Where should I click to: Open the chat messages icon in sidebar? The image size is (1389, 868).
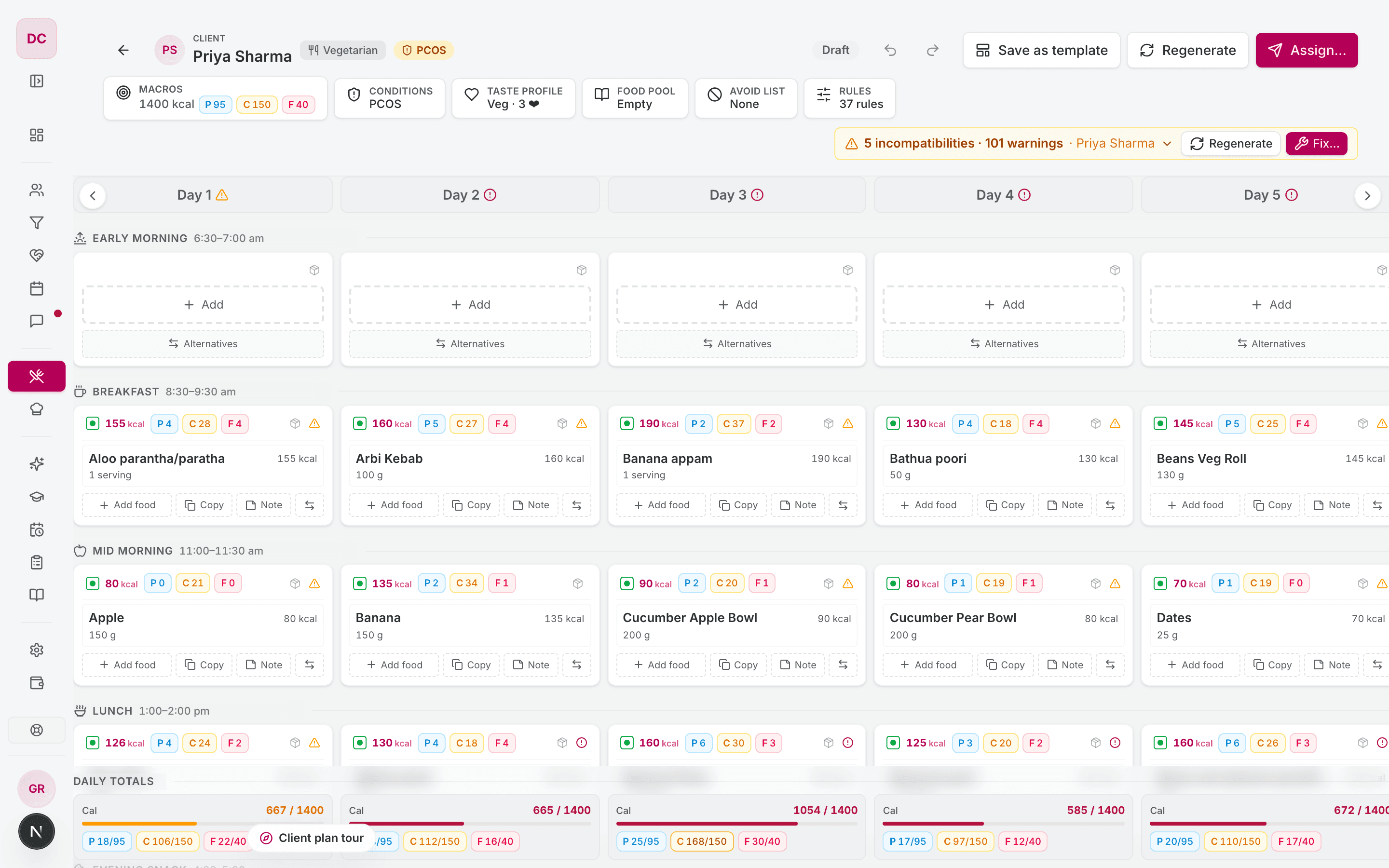37,321
